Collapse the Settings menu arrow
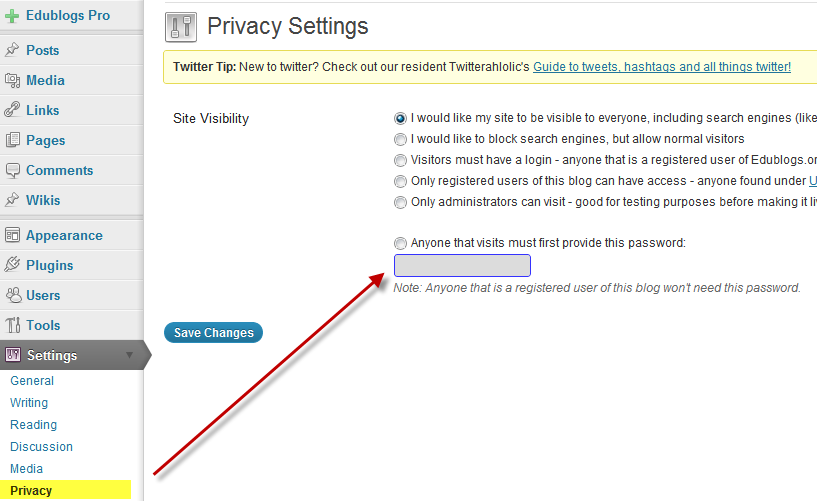Viewport: 817px width, 501px height. tap(129, 355)
